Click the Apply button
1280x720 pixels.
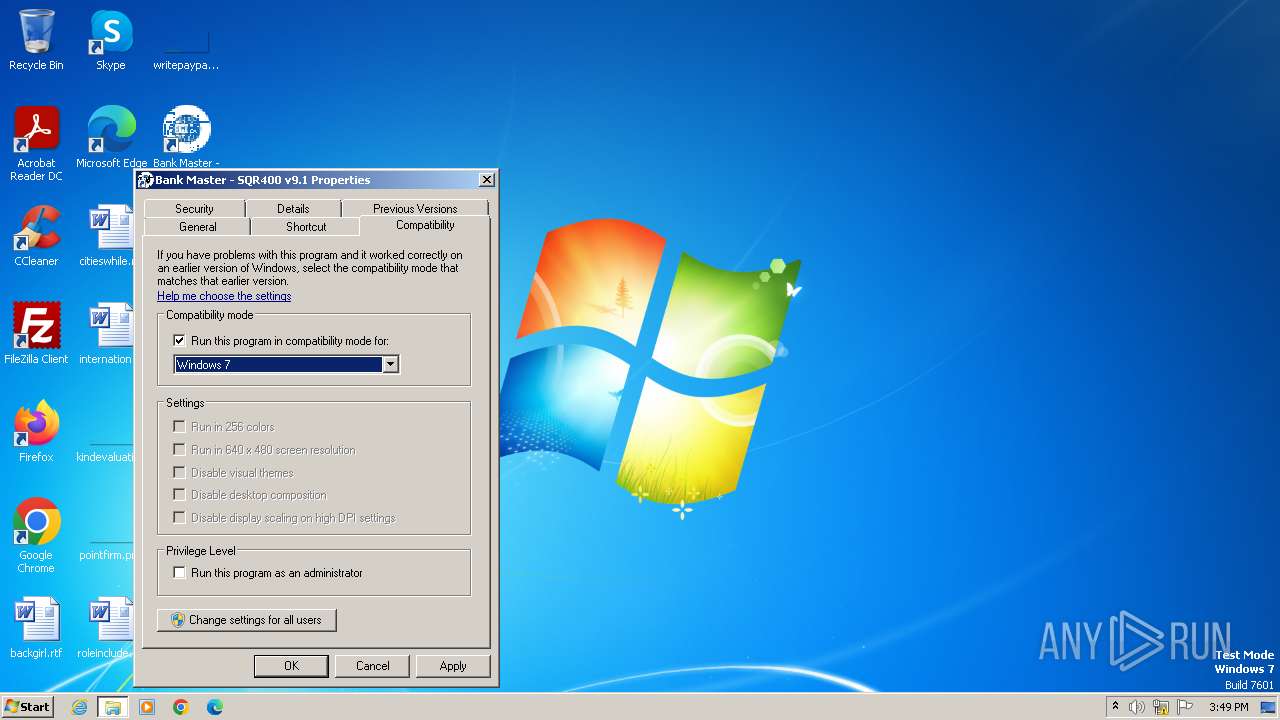pos(453,666)
